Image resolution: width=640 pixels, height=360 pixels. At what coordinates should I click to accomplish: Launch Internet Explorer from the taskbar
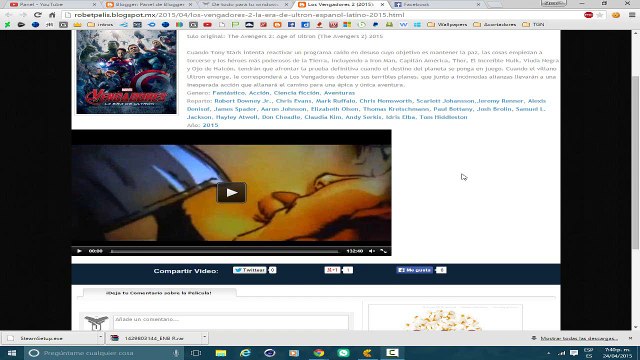click(245, 353)
